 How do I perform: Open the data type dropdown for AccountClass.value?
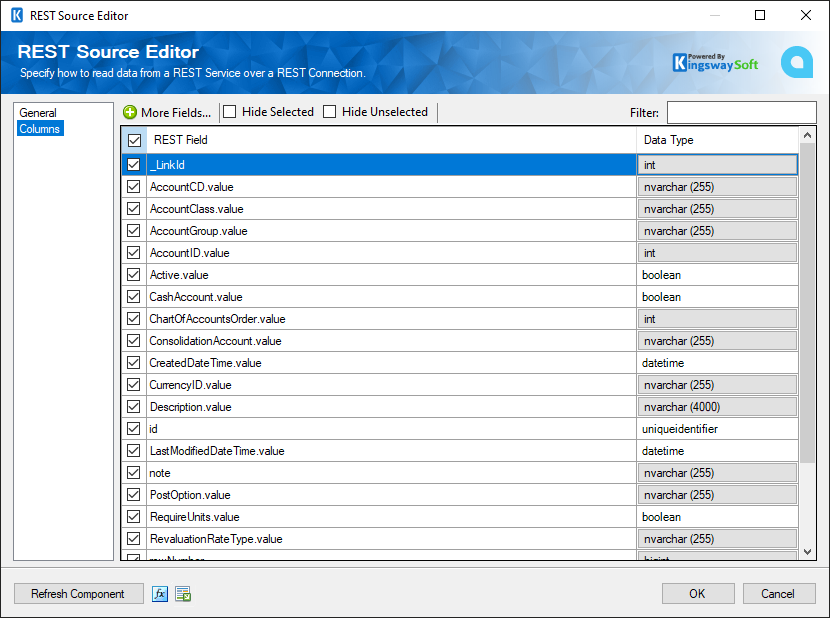click(x=717, y=209)
